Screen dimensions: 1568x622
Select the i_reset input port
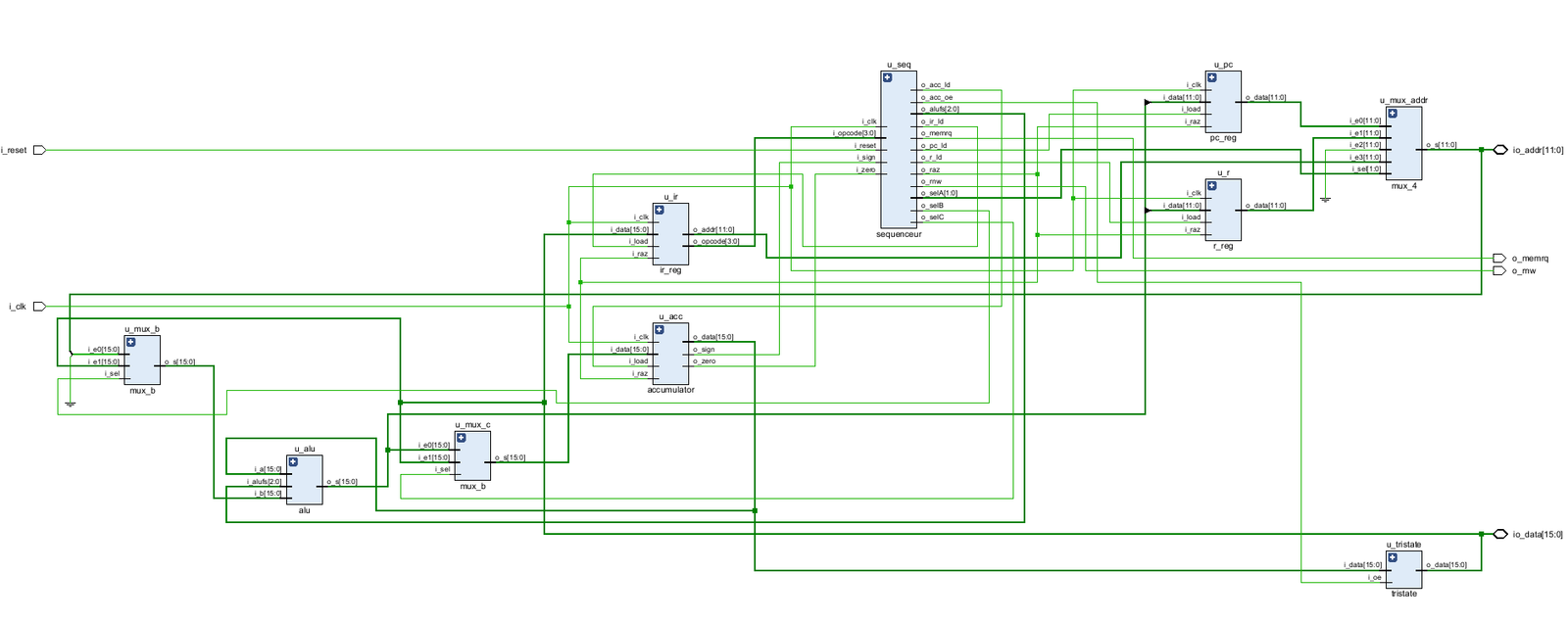pyautogui.click(x=39, y=150)
